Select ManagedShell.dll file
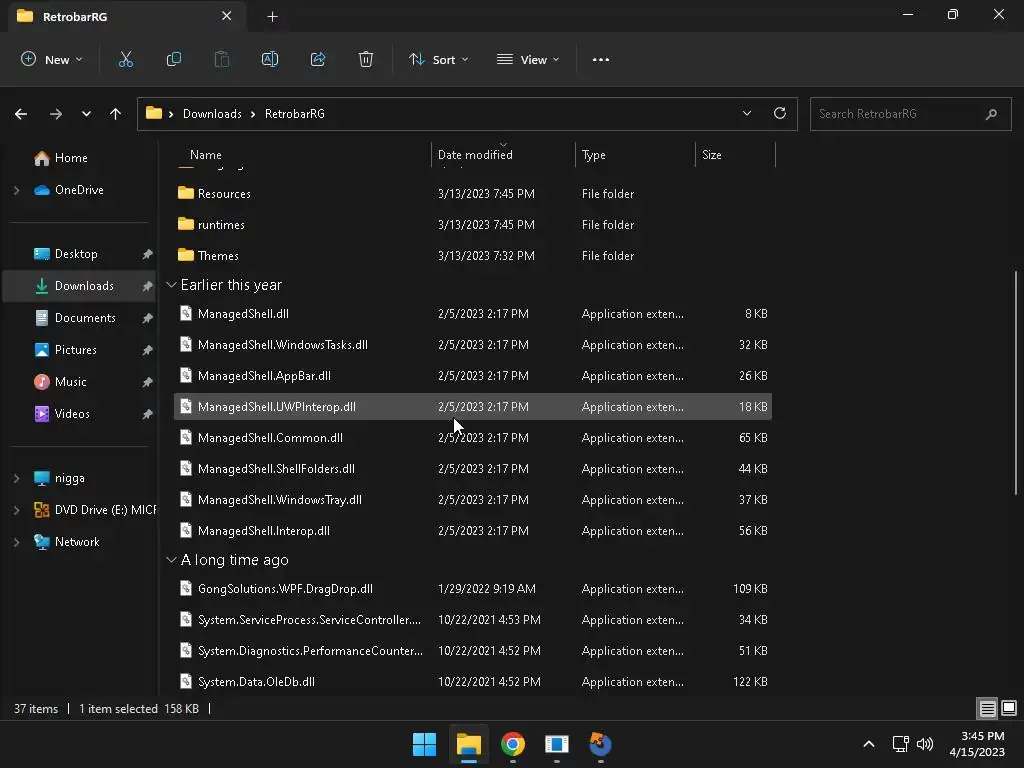1024x768 pixels. pos(473,314)
